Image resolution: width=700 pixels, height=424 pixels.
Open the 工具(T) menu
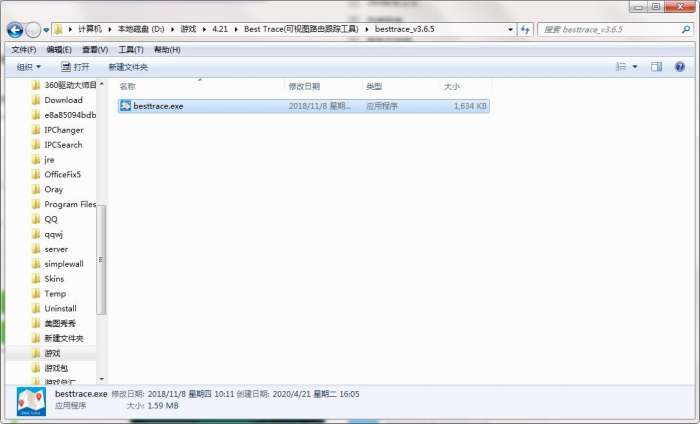(x=131, y=50)
